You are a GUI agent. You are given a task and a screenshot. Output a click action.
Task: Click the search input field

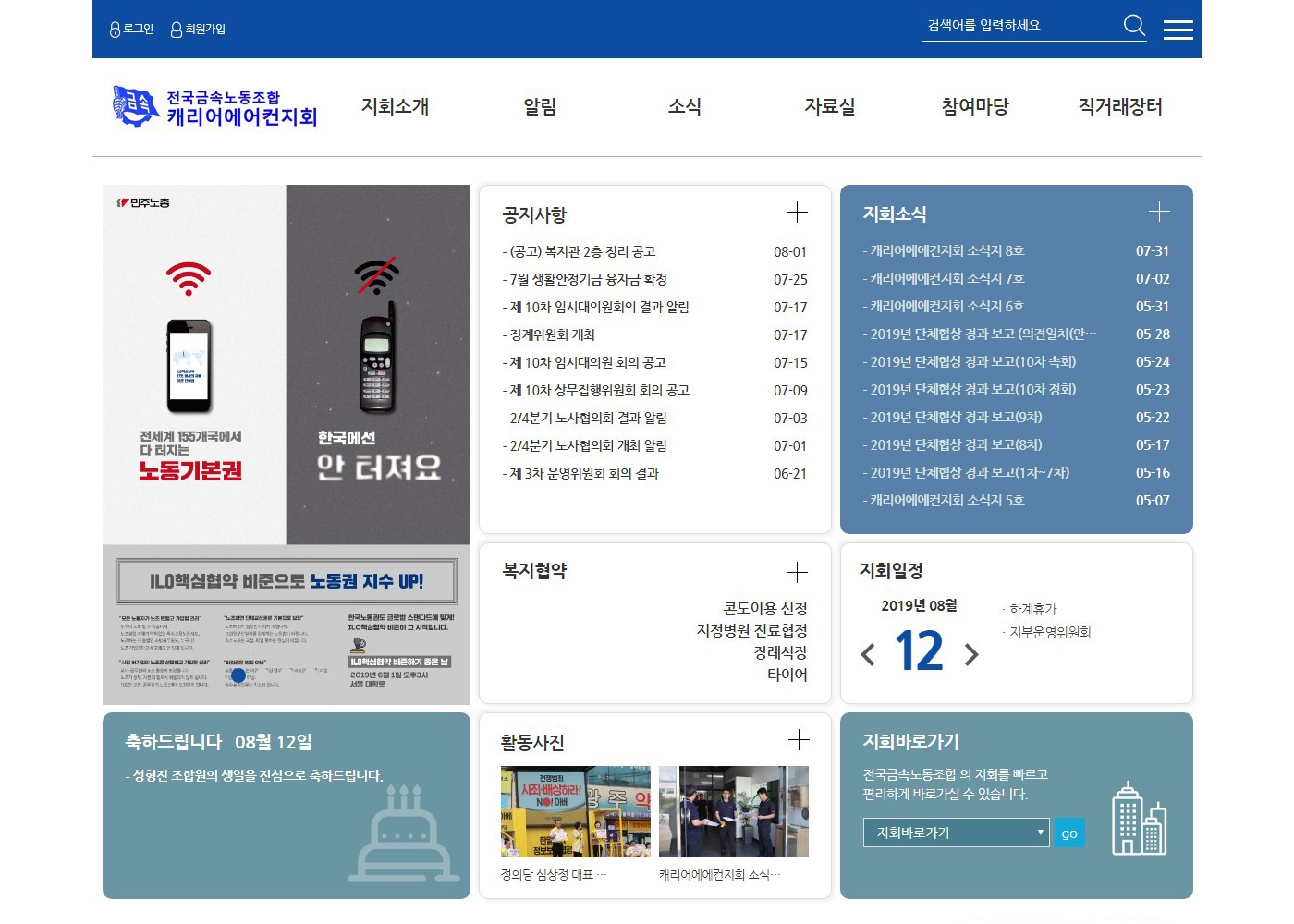pyautogui.click(x=1017, y=26)
